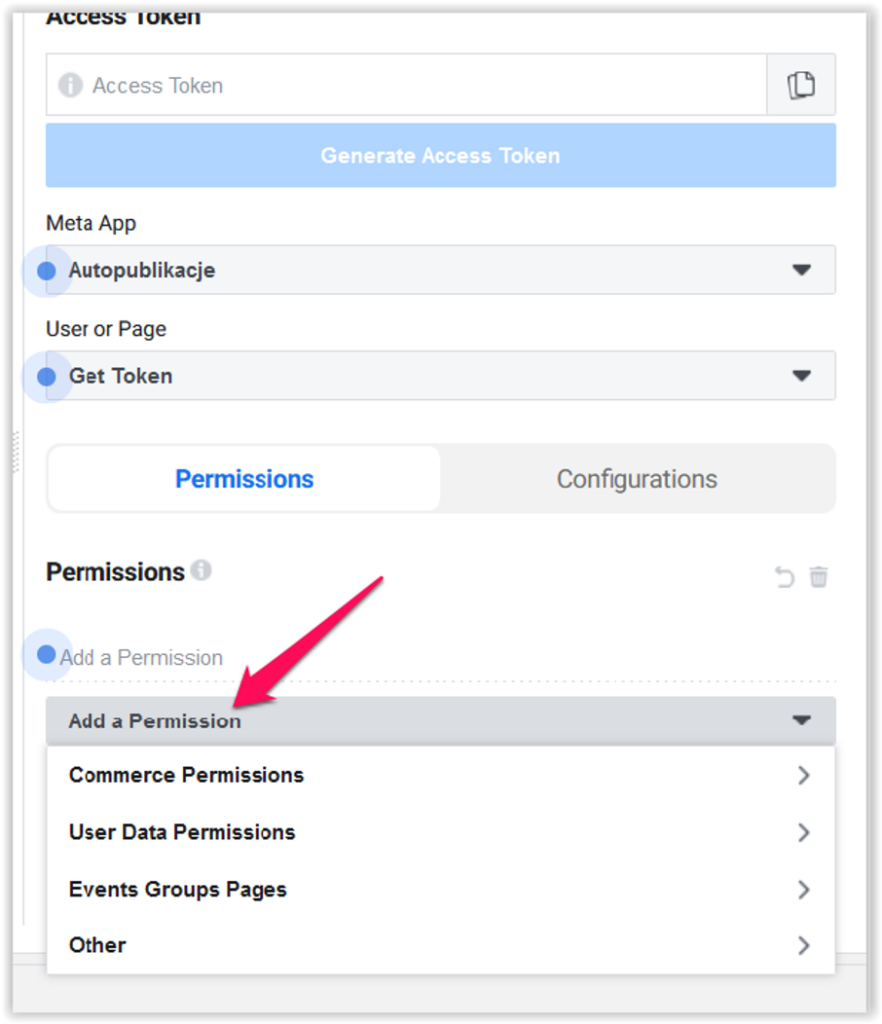Open the Get Token dropdown
Screen dimensions: 882x1024
(x=440, y=376)
